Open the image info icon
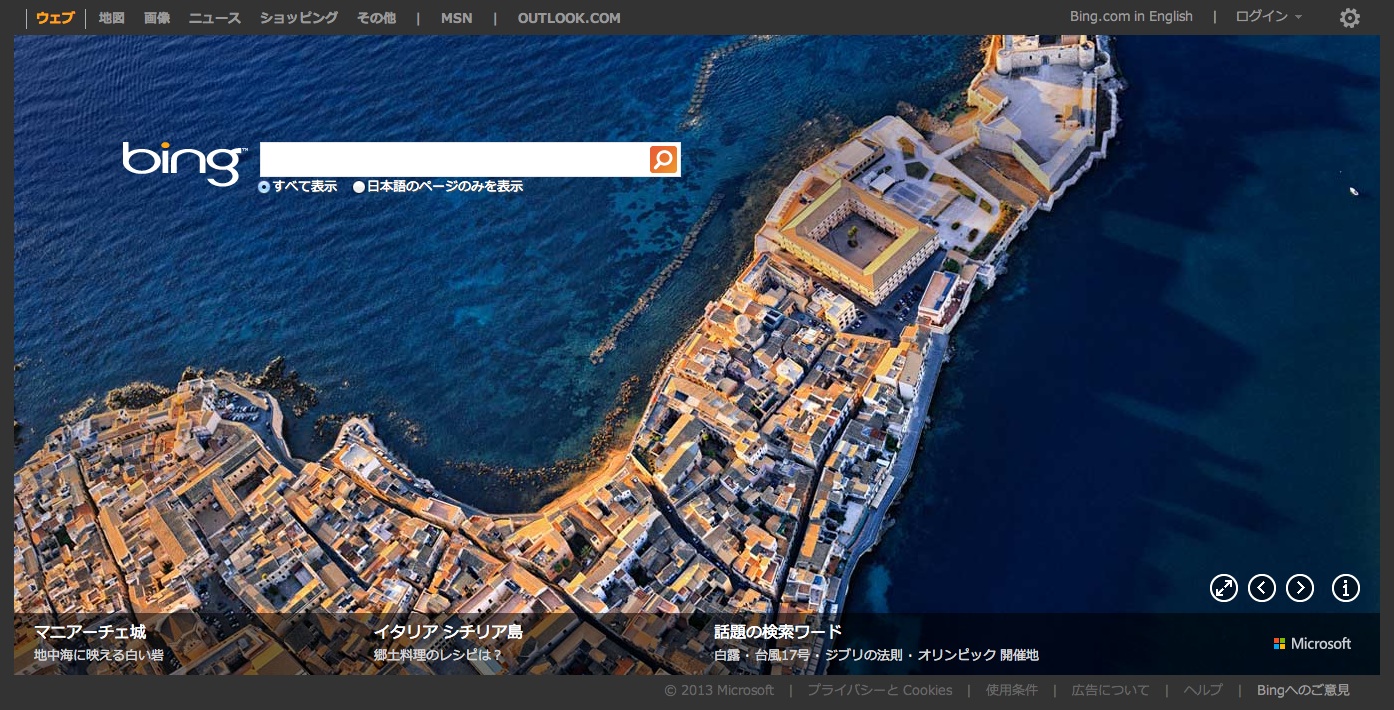 coord(1345,588)
